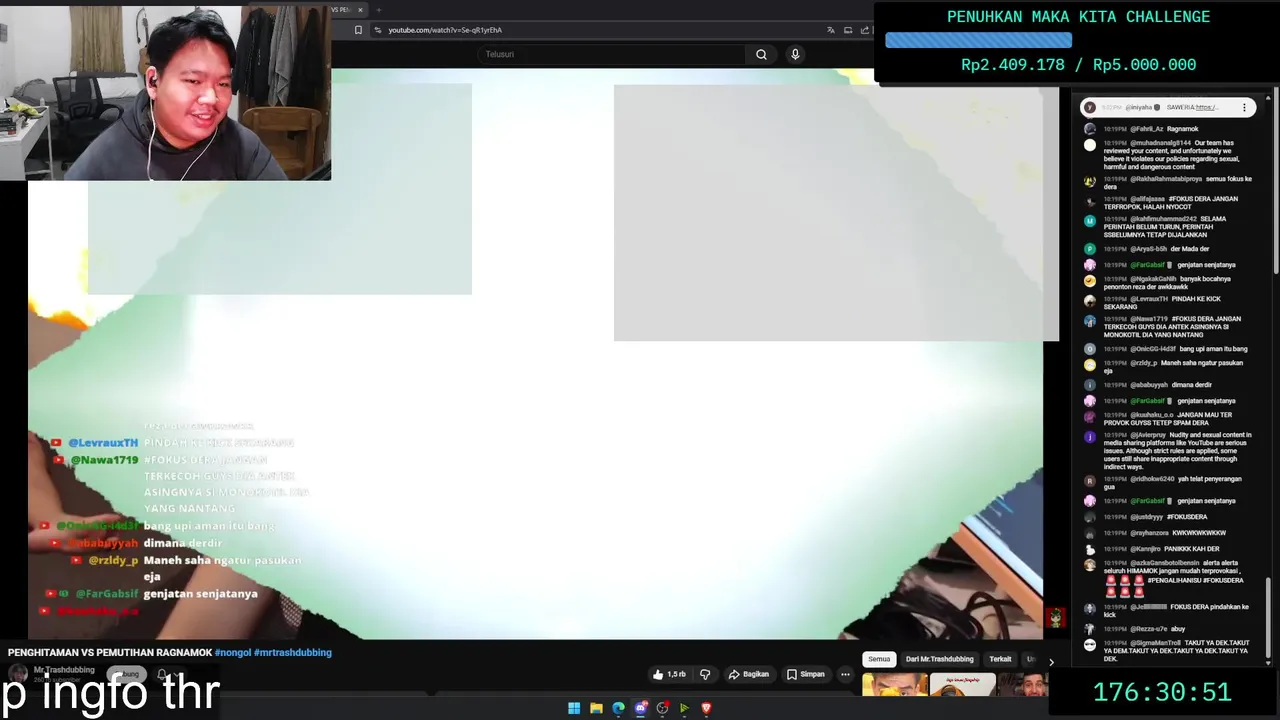The width and height of the screenshot is (1280, 720).
Task: Click the Bagikan share button
Action: click(748, 674)
